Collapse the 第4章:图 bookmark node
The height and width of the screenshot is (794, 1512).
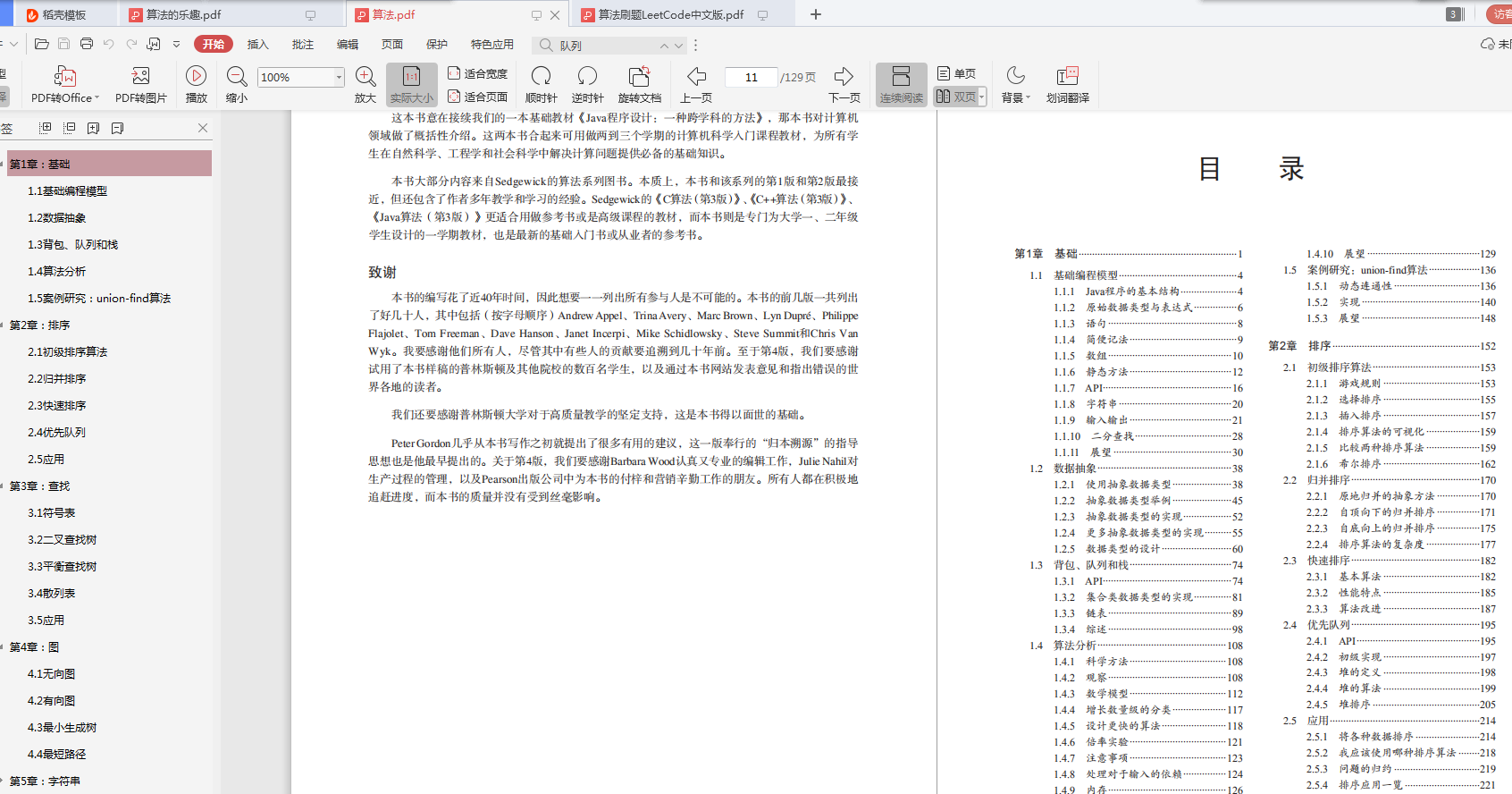(x=3, y=646)
